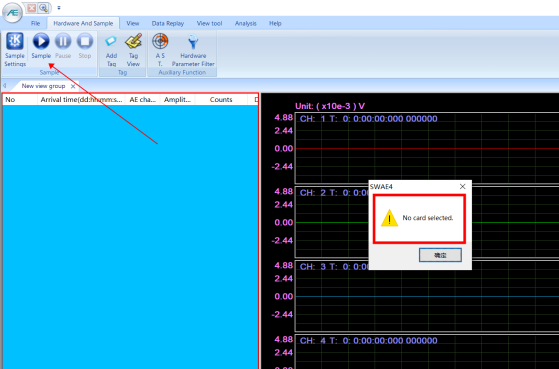Close the New view group tab
The height and width of the screenshot is (369, 559).
pos(73,86)
